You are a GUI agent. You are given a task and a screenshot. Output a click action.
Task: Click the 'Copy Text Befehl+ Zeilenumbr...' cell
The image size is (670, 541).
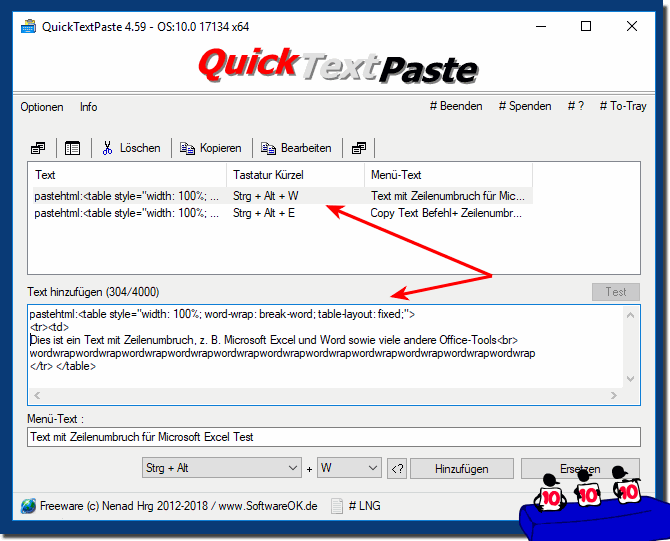coord(446,213)
